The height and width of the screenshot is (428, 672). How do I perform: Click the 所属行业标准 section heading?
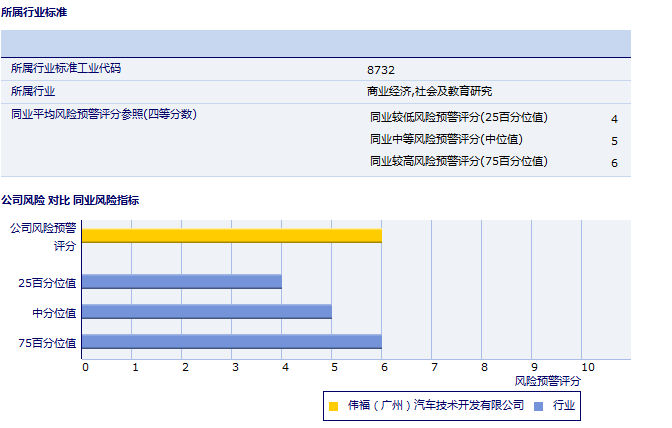(x=35, y=12)
